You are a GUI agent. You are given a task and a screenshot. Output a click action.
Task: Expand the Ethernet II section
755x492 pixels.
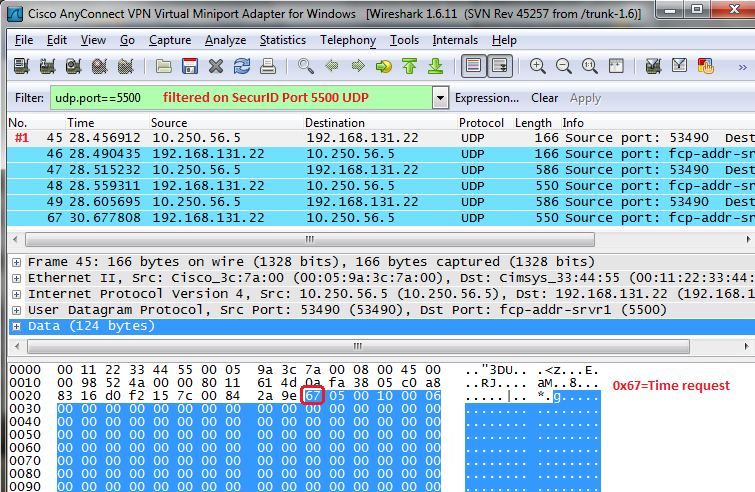click(16, 277)
